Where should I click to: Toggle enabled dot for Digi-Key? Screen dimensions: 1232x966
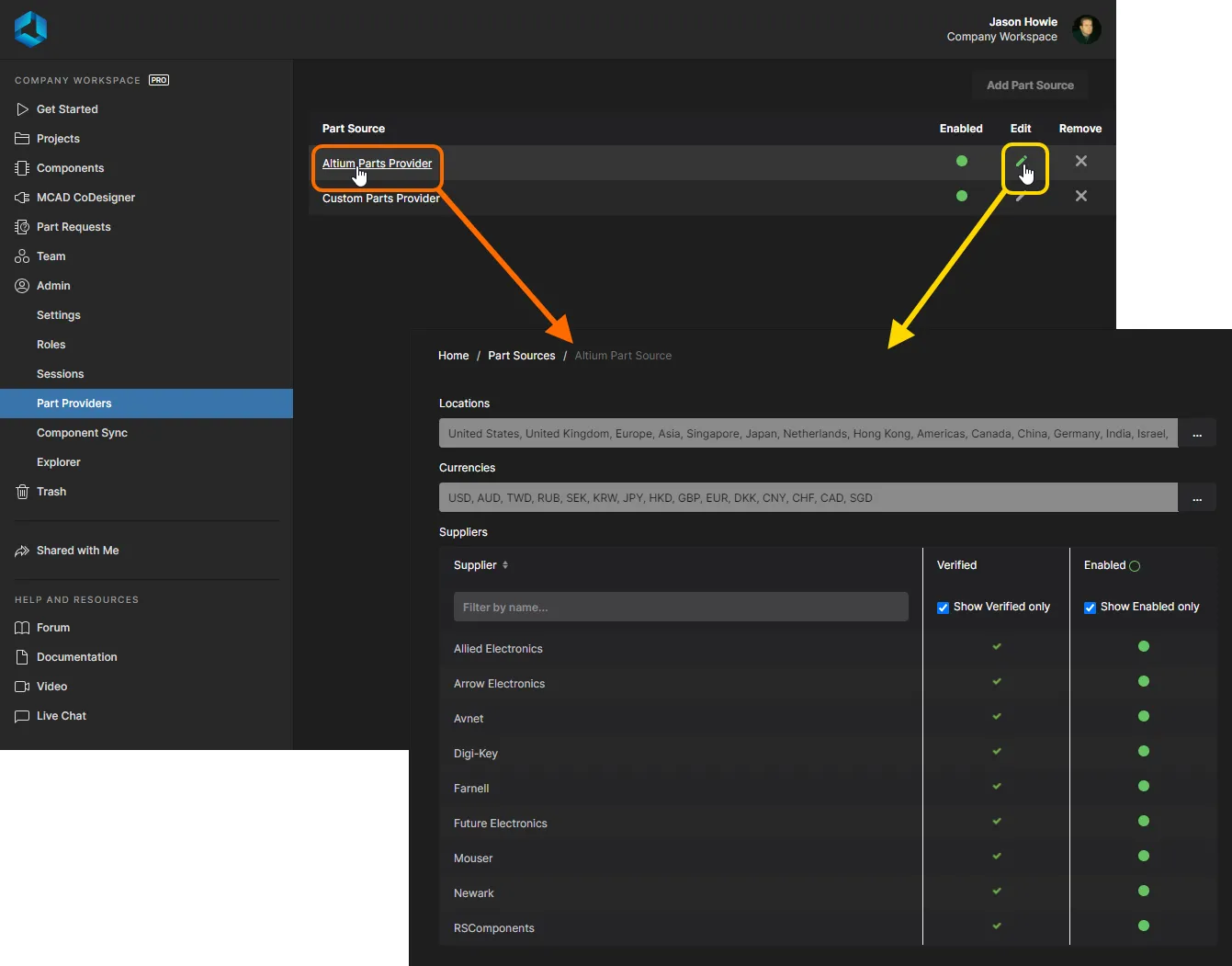click(1144, 751)
